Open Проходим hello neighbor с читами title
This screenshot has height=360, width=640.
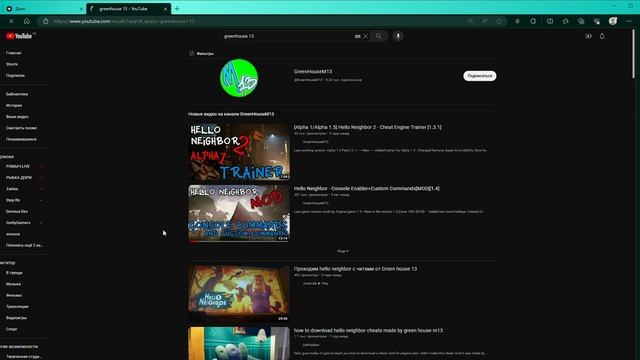click(355, 269)
